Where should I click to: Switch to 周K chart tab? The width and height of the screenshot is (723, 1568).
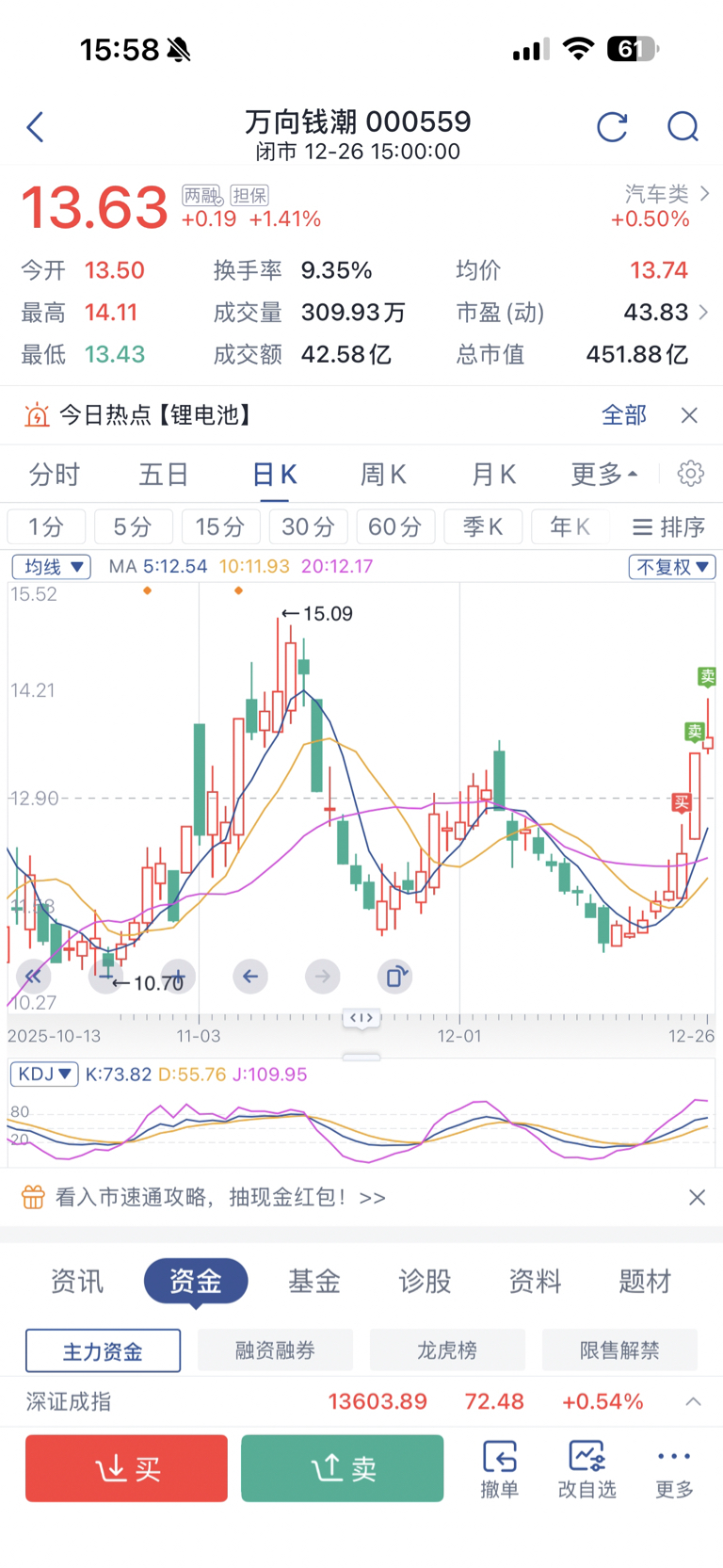coord(383,475)
